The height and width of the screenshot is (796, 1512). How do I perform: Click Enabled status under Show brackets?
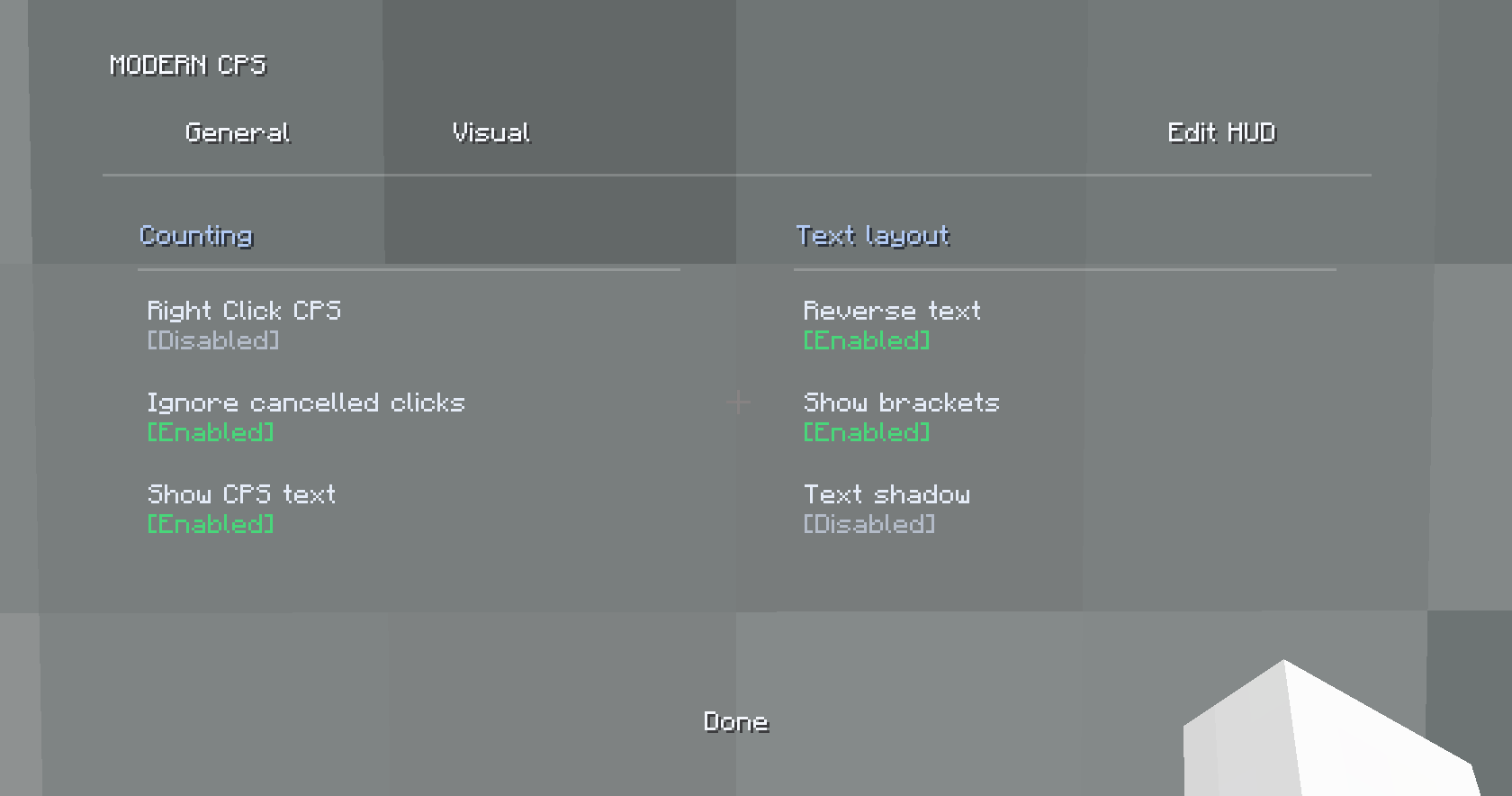coord(867,432)
